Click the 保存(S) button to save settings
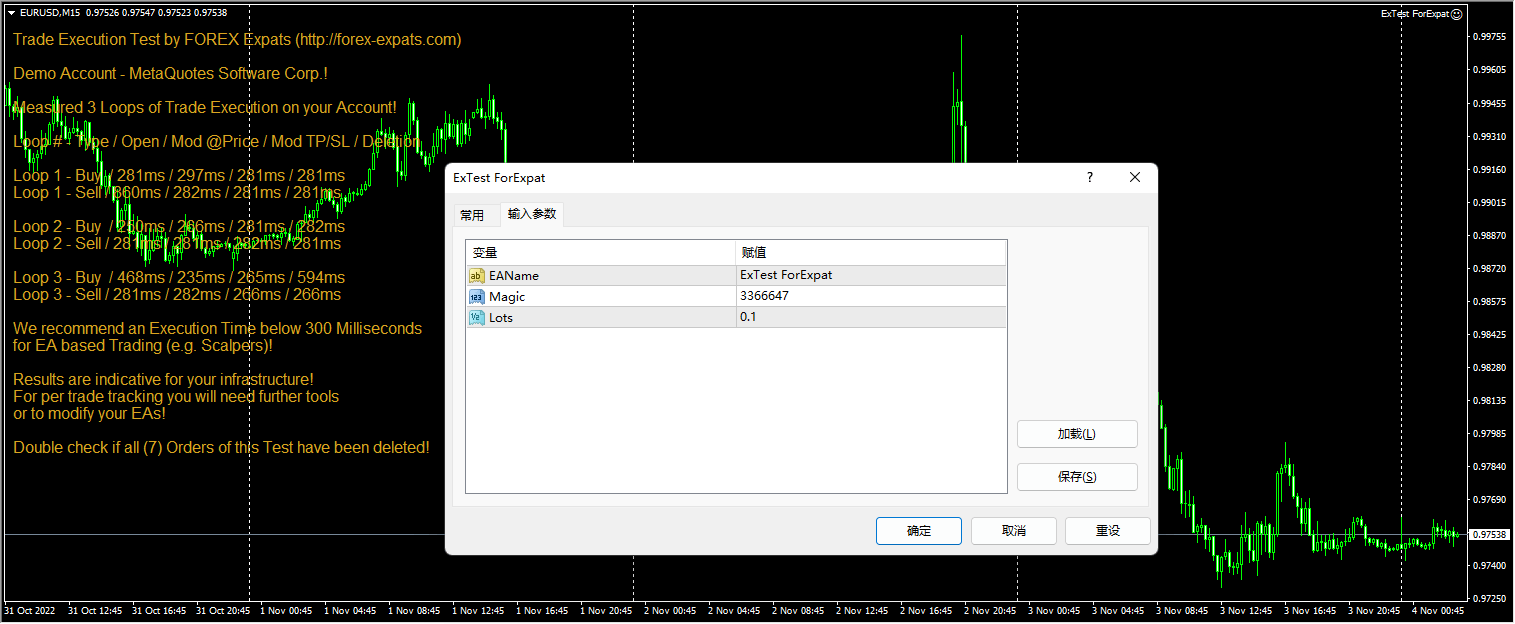1515x624 pixels. [1076, 477]
